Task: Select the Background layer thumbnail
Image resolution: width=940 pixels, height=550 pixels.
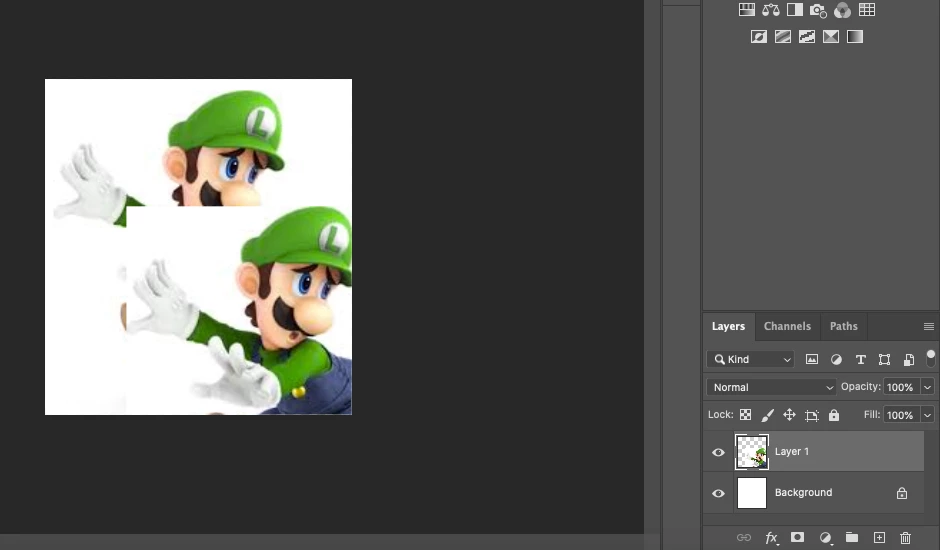Action: point(752,493)
